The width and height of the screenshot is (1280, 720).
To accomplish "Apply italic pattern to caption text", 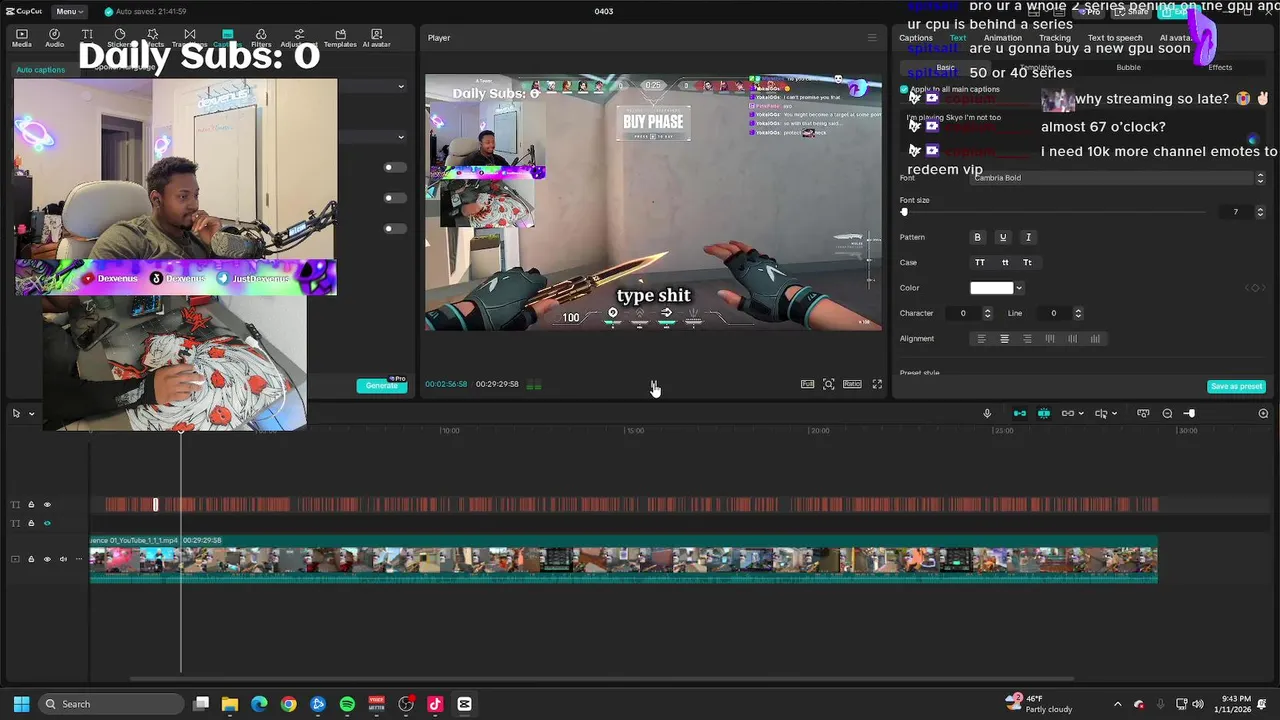I will 1028,237.
